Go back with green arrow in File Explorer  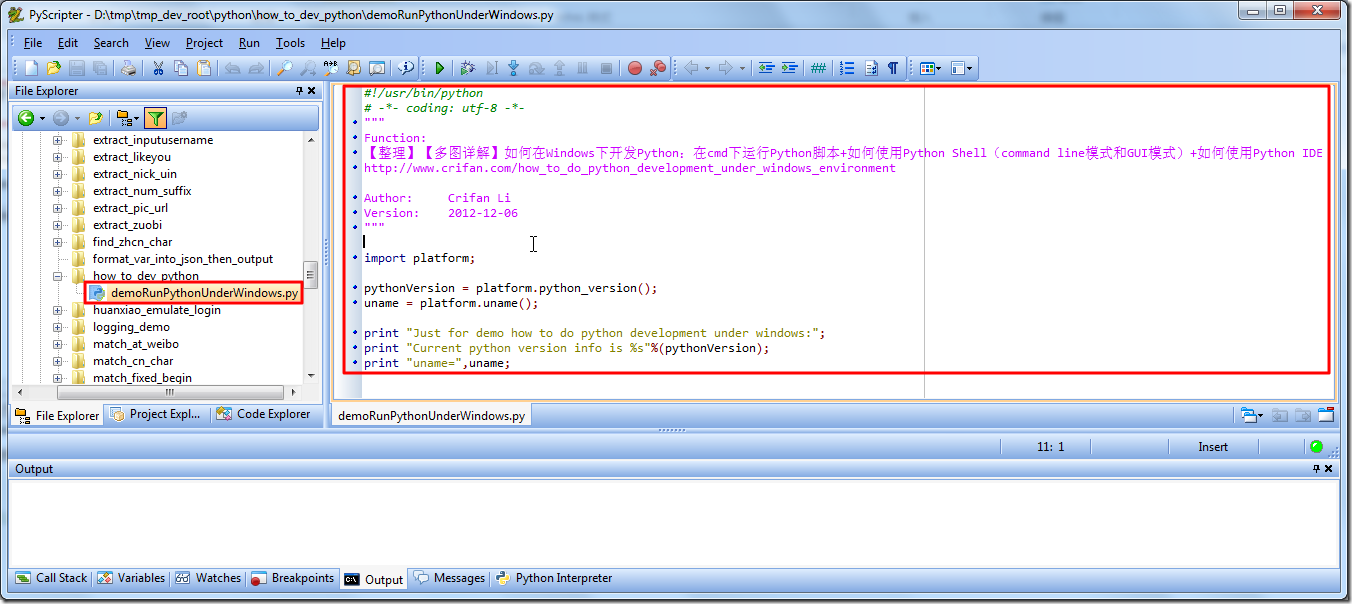[x=26, y=118]
